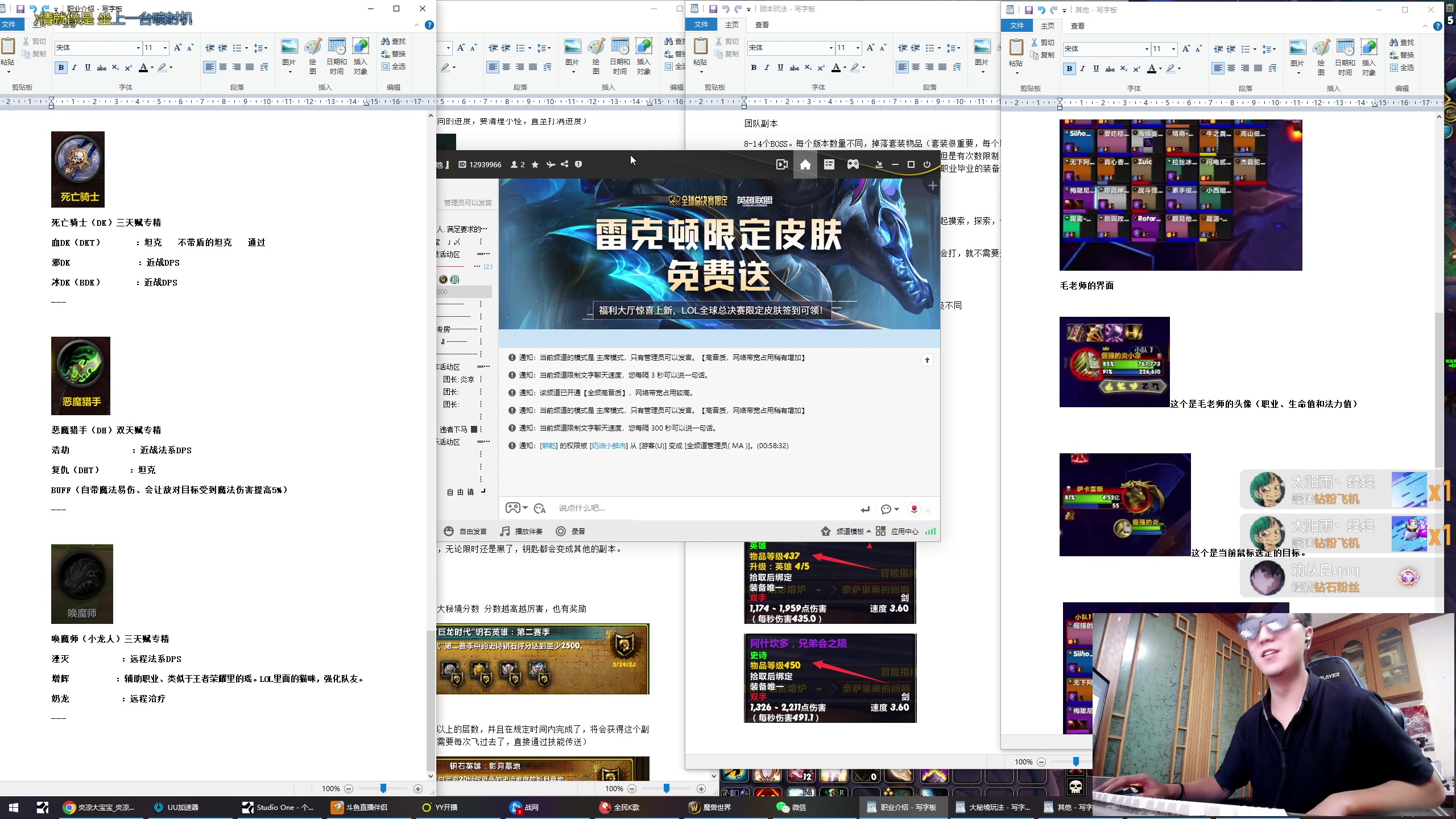Send a flower with the YY rose icon
The image size is (1456, 819).
[x=914, y=509]
